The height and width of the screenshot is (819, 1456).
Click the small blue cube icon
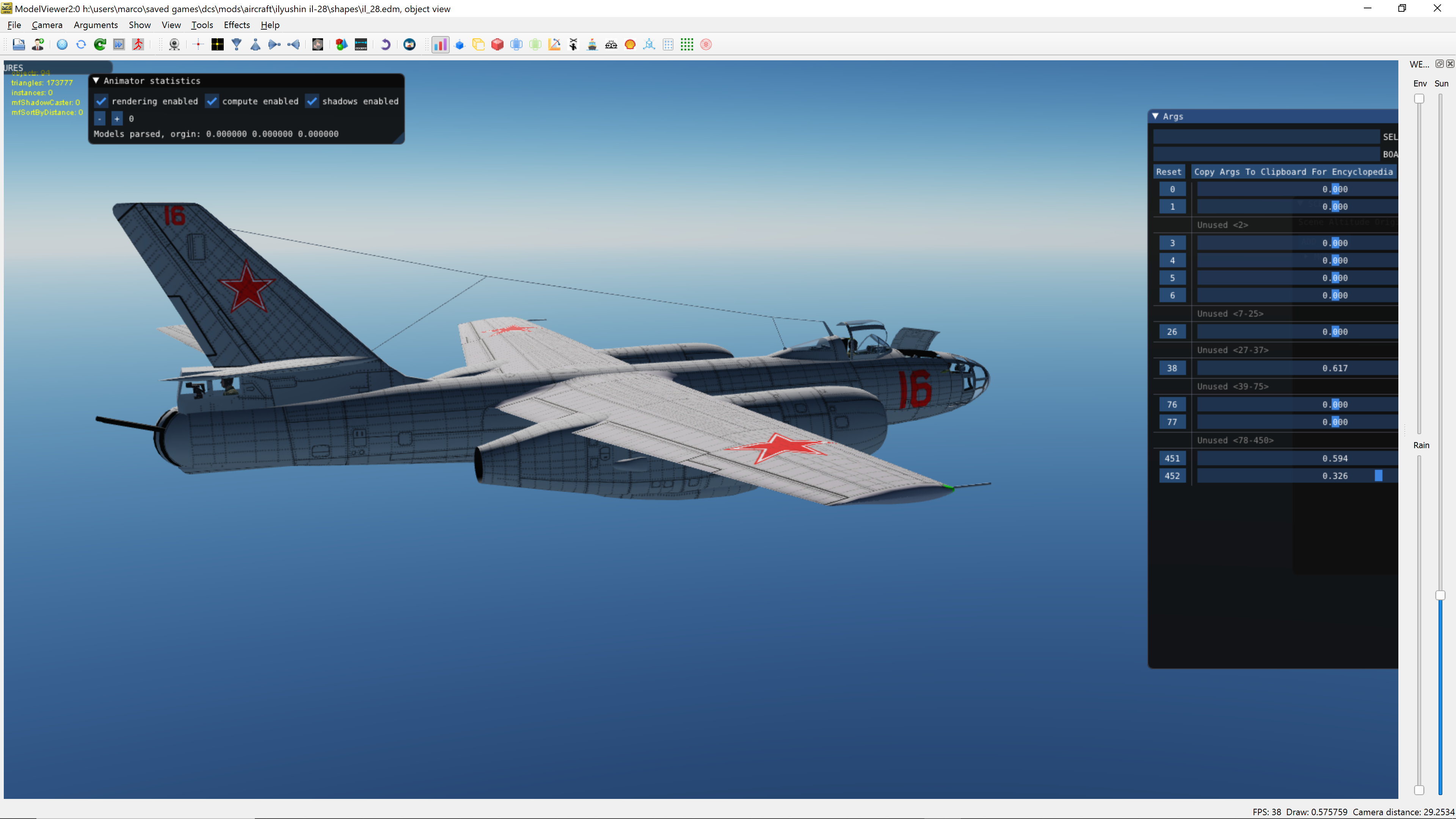click(460, 45)
